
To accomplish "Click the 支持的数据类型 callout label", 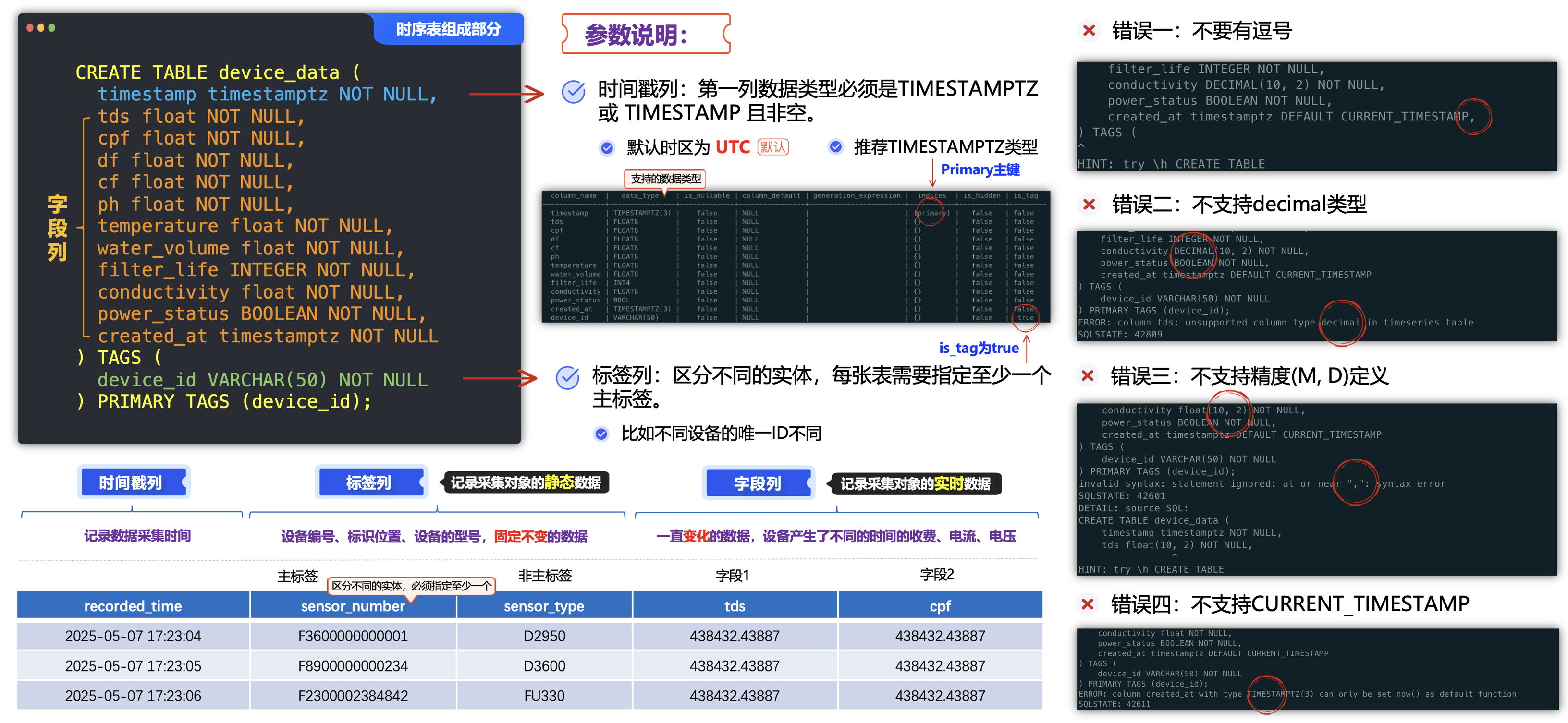I will (665, 179).
